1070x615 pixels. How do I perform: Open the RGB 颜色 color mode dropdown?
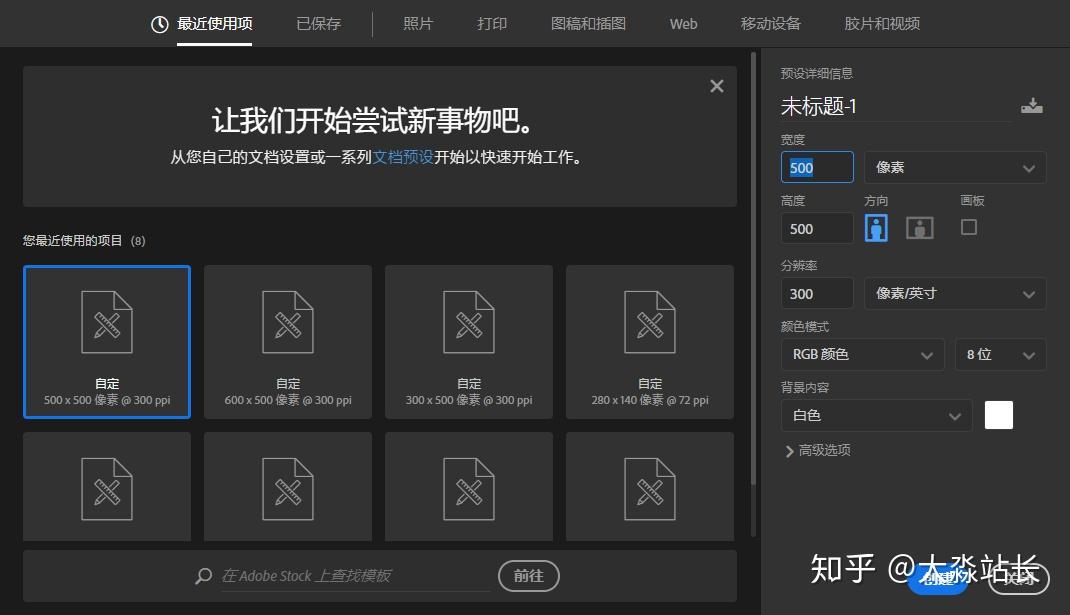coord(863,354)
